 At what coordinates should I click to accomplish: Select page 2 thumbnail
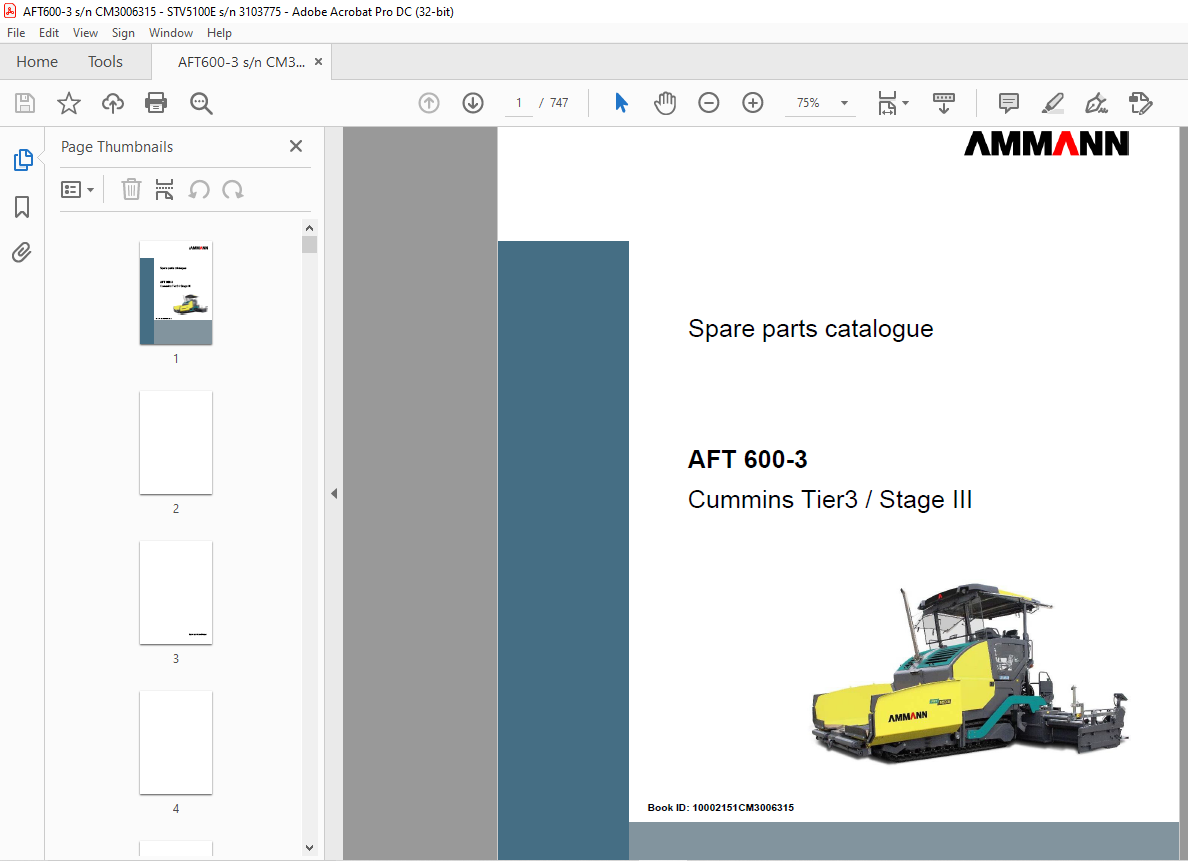pyautogui.click(x=176, y=443)
